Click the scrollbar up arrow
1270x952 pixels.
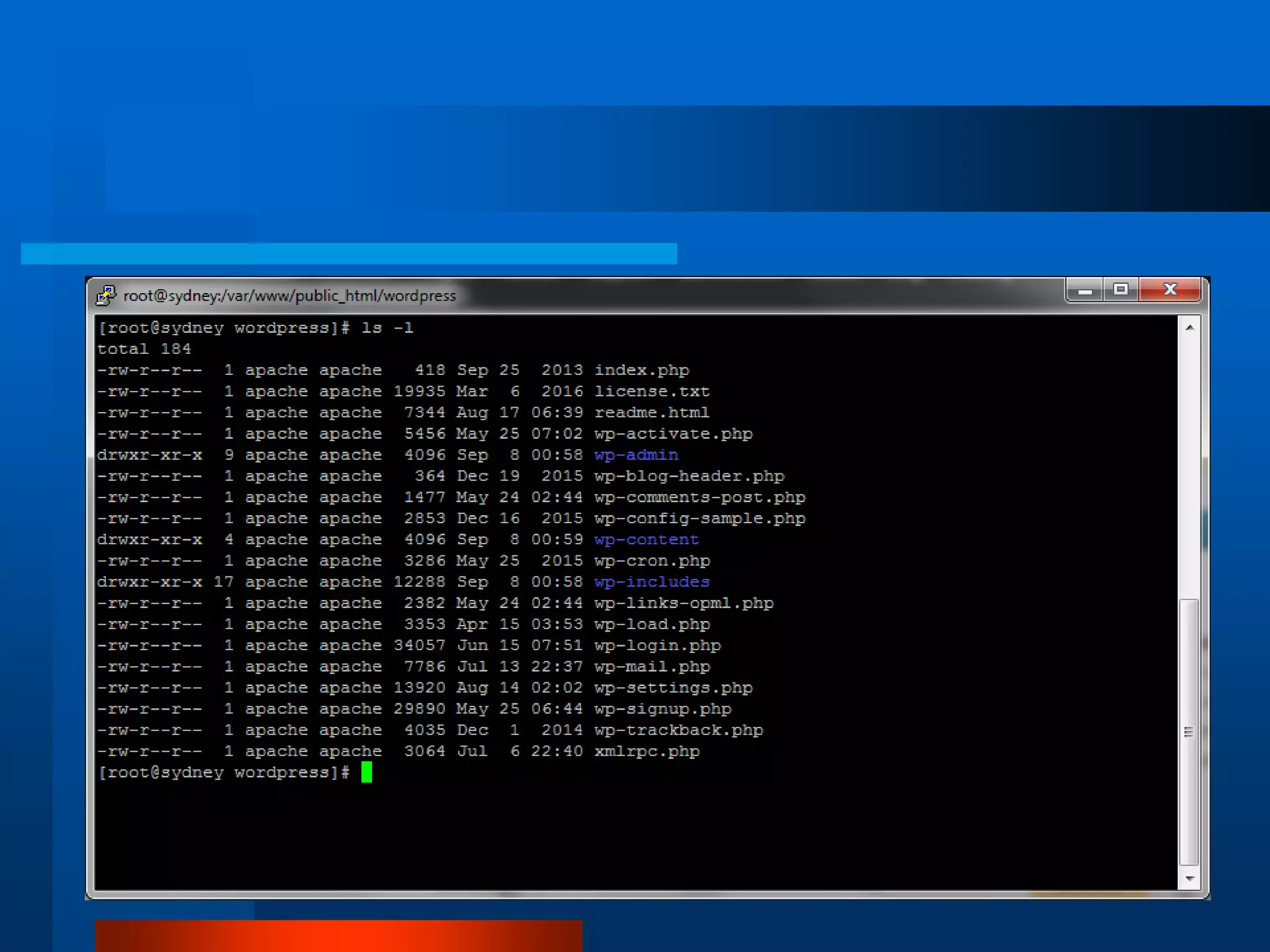[x=1189, y=328]
